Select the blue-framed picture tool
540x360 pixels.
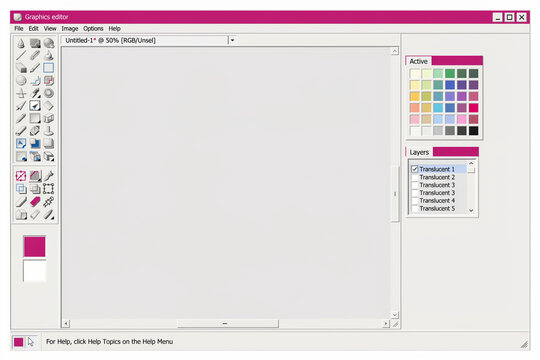21,143
